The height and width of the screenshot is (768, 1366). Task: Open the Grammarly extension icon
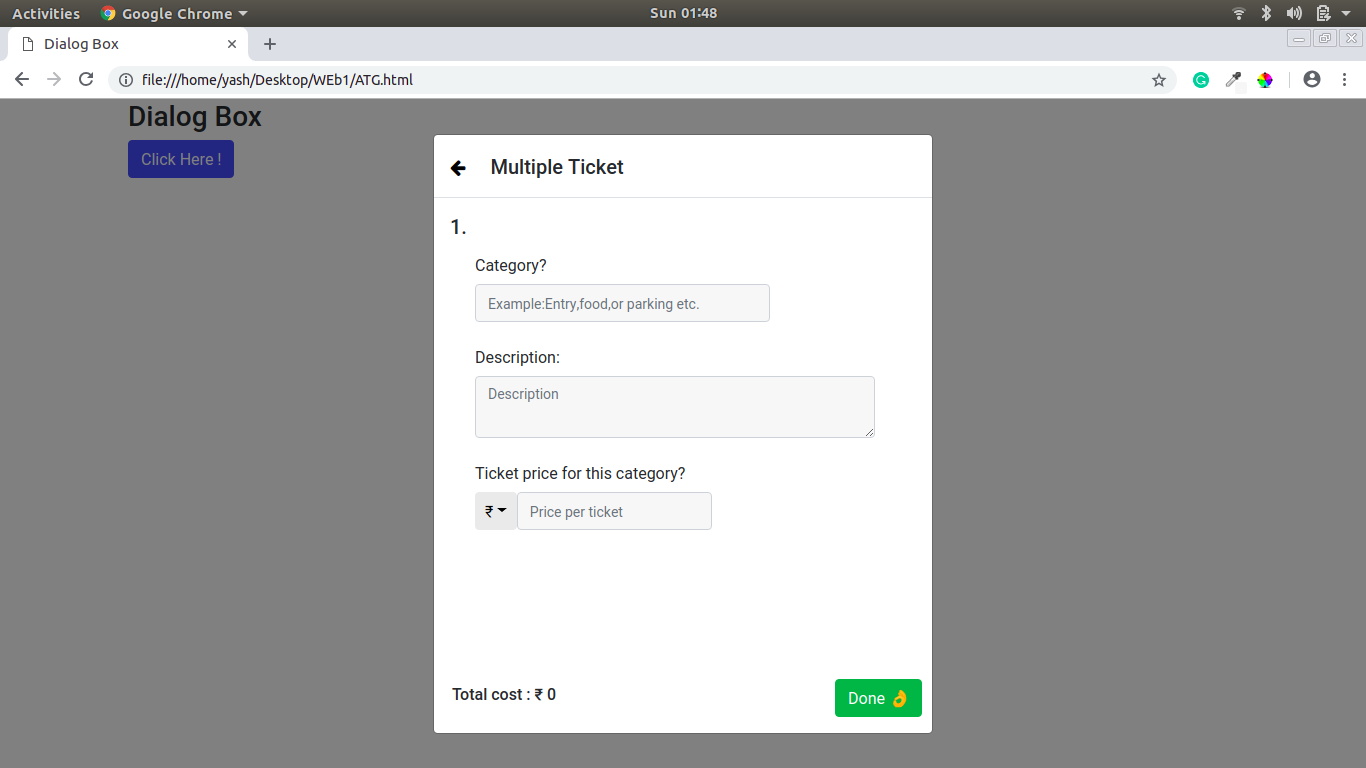tap(1201, 80)
